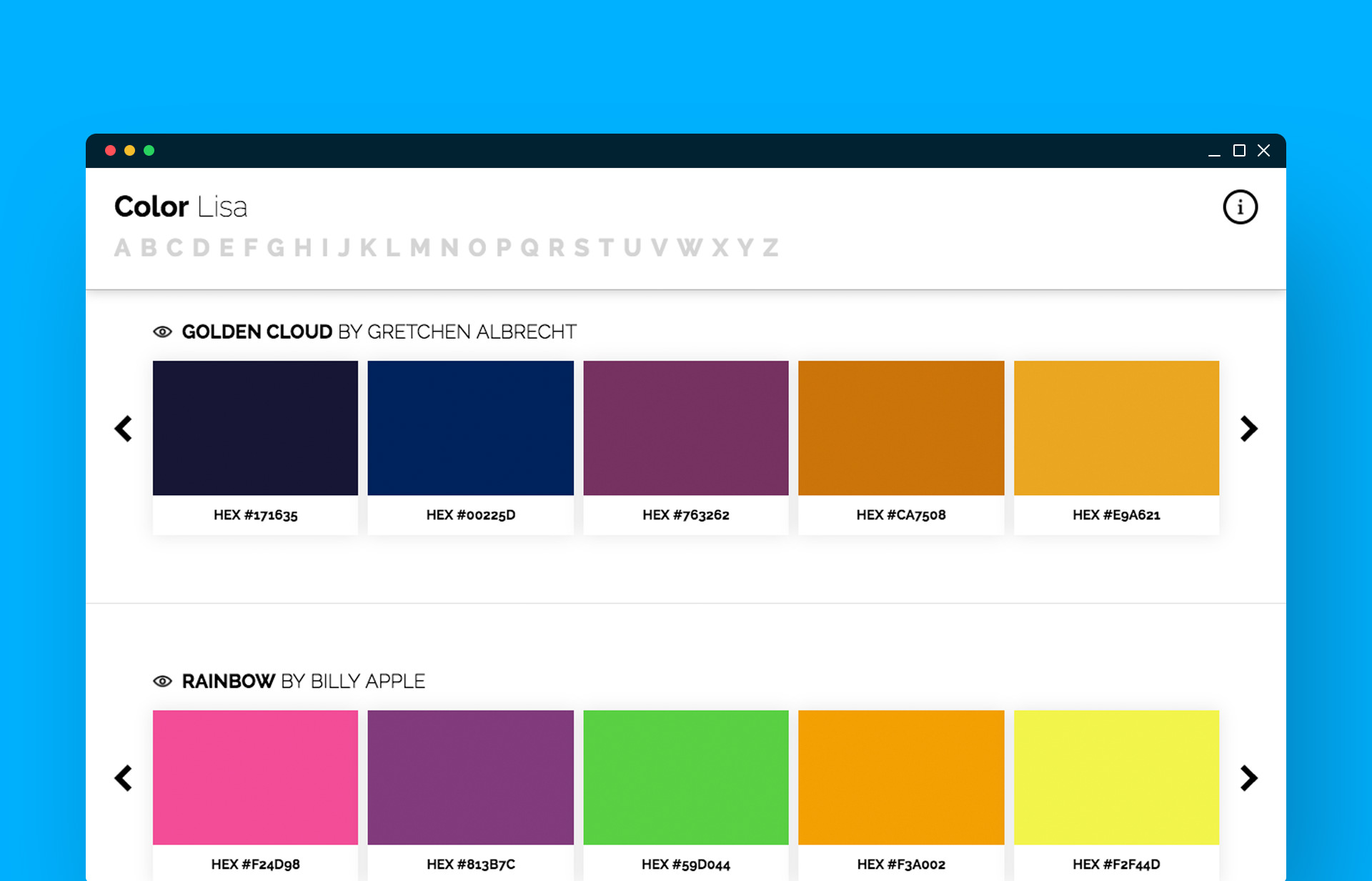Image resolution: width=1372 pixels, height=881 pixels.
Task: Jump to artists starting with G
Action: [276, 248]
